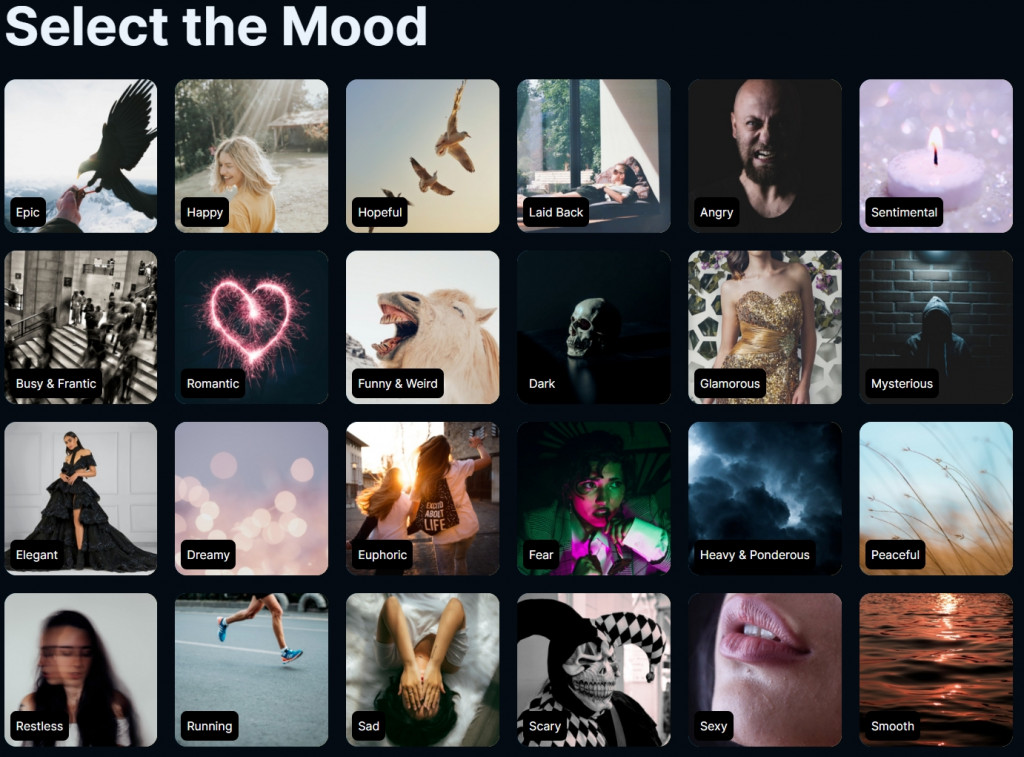This screenshot has width=1024, height=757.
Task: Select the Epic mood tile
Action: (x=80, y=156)
